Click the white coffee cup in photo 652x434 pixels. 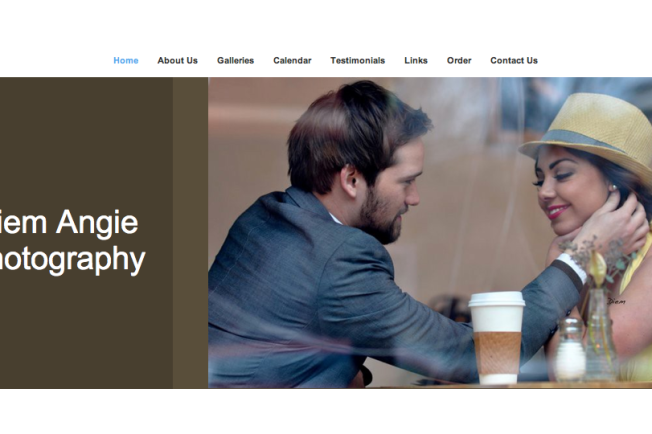[x=496, y=337]
